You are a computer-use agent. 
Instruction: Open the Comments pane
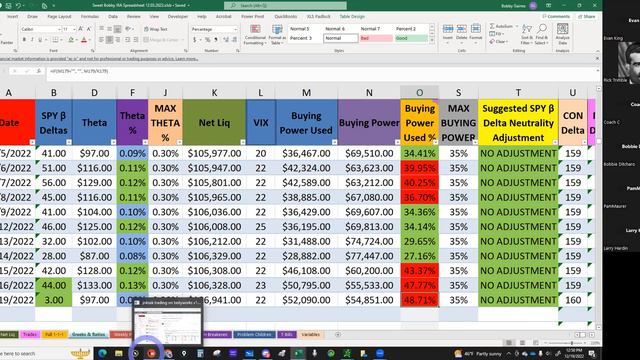[556, 16]
